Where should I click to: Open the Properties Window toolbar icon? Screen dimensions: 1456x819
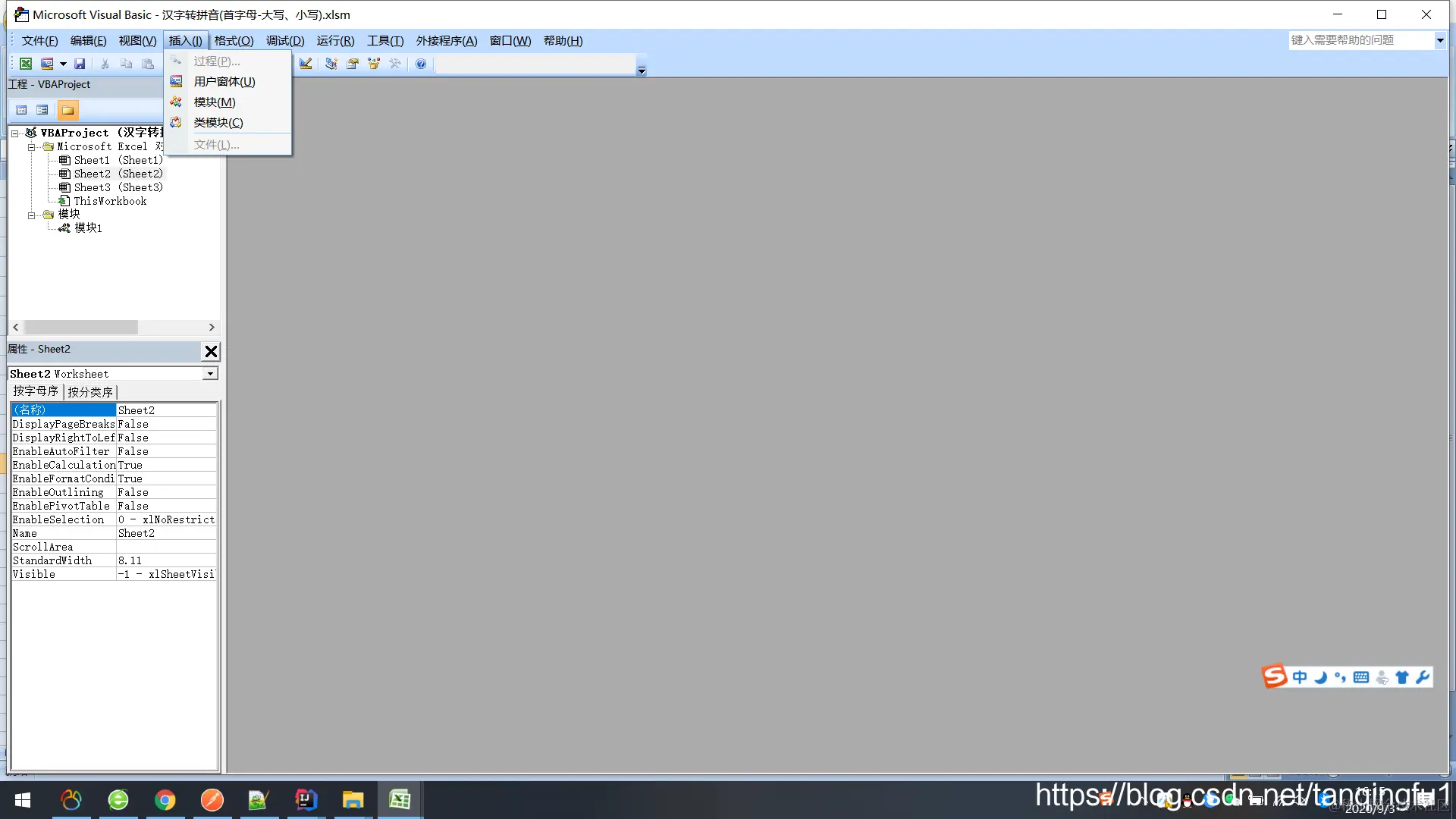pyautogui.click(x=353, y=64)
